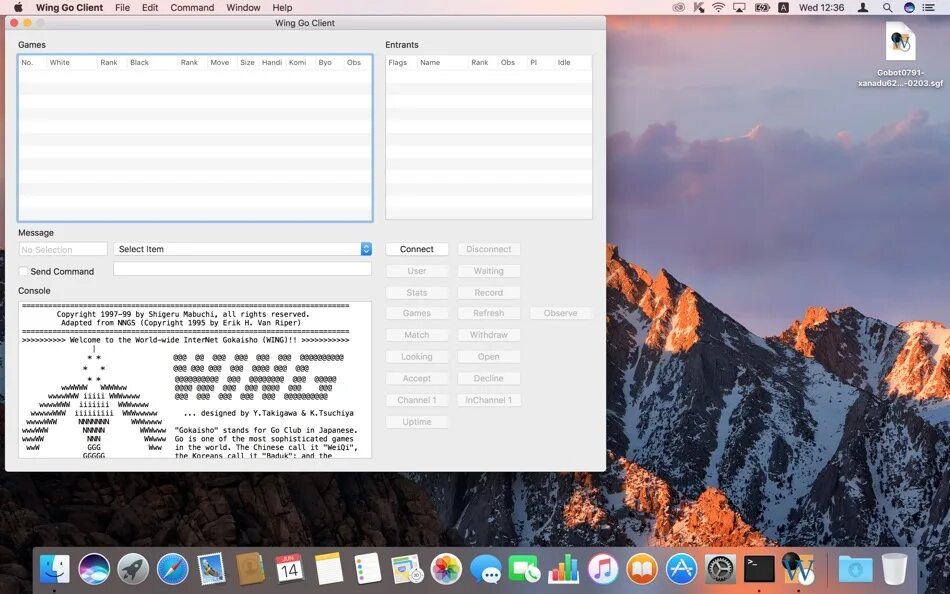
Task: Open the Edit menu
Action: 150,8
